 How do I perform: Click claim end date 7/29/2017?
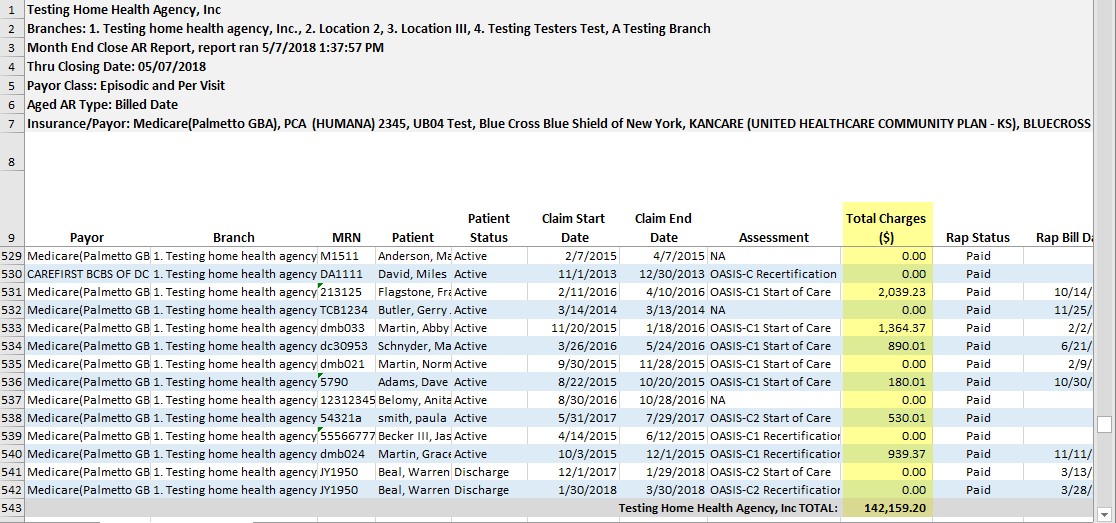point(663,418)
